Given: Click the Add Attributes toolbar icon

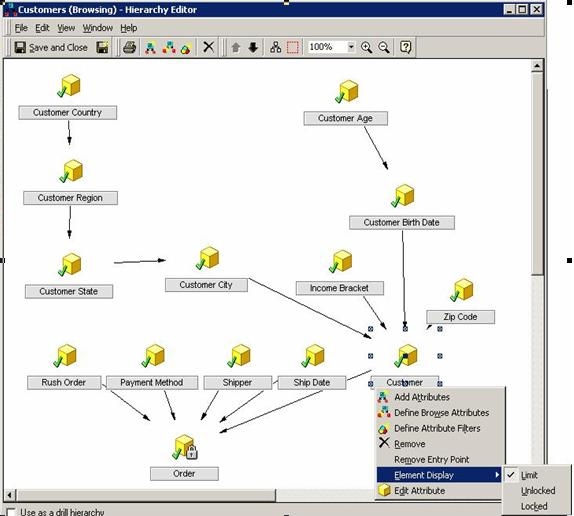Looking at the screenshot, I should [x=150, y=47].
